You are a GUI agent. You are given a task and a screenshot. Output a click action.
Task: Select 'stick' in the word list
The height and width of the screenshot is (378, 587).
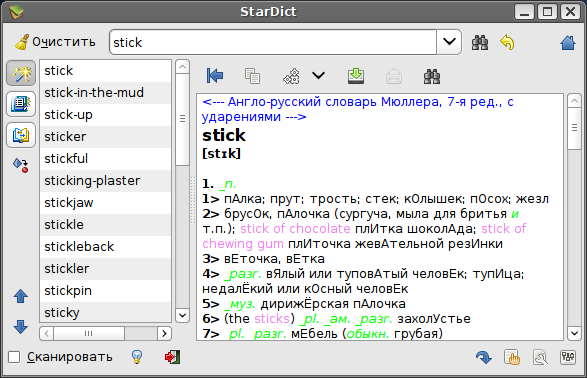pyautogui.click(x=106, y=71)
